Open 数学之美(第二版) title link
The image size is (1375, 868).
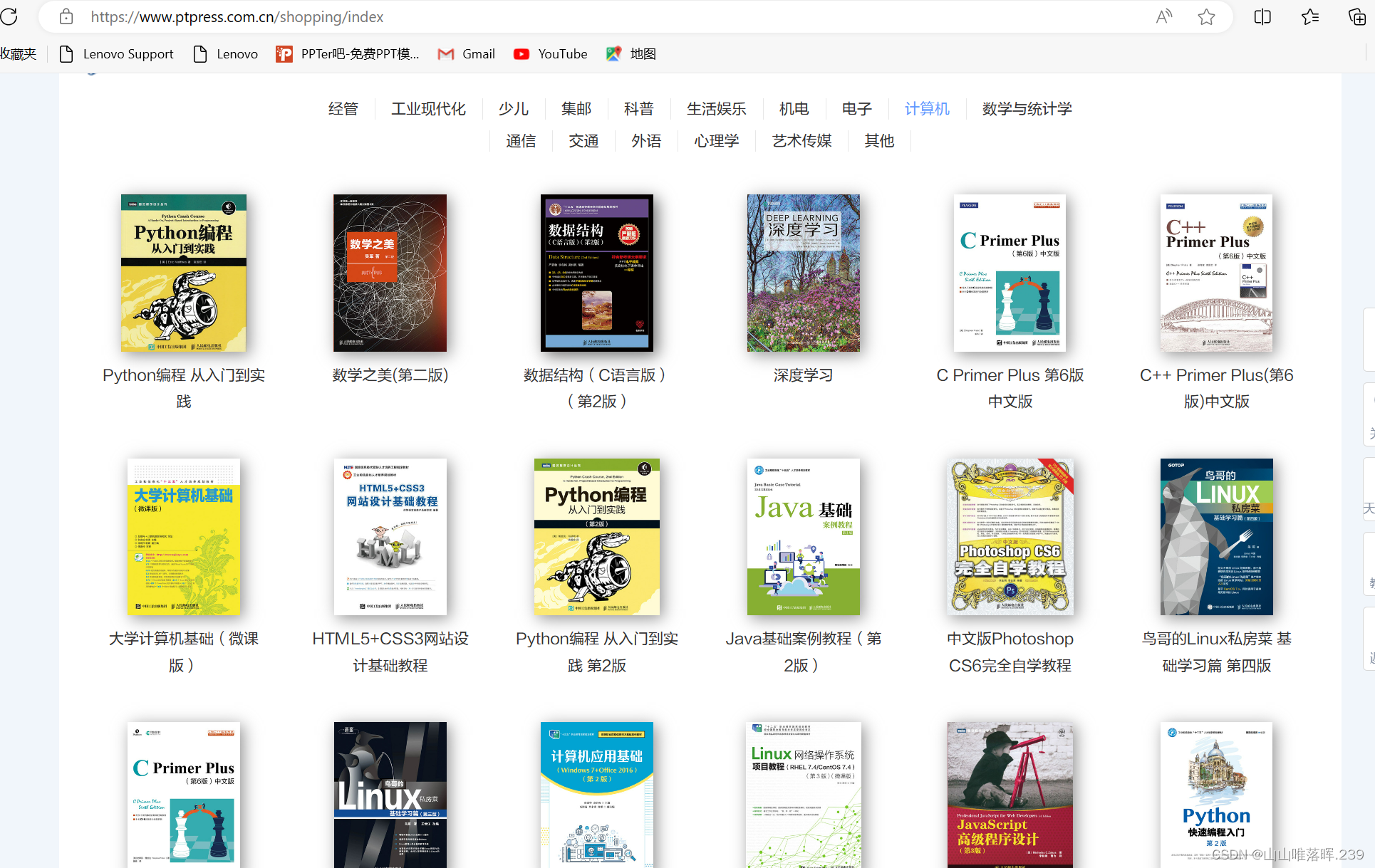click(x=390, y=375)
